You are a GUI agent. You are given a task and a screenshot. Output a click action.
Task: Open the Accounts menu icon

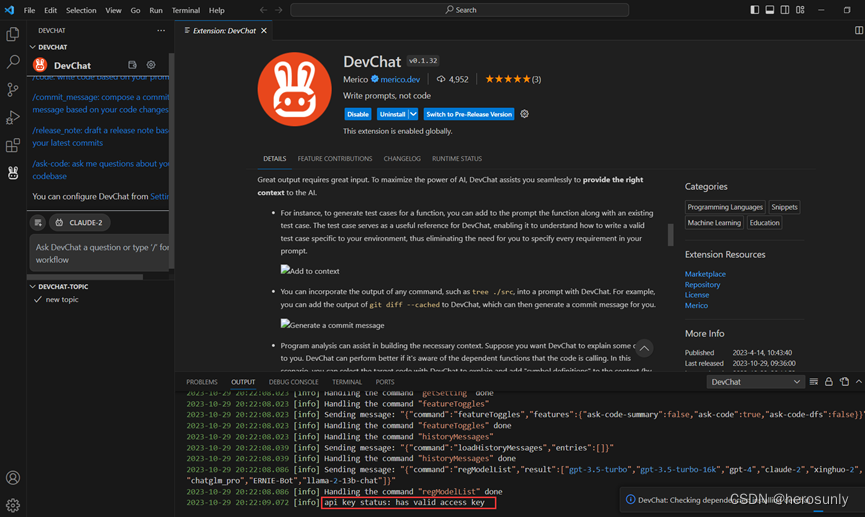coord(13,478)
